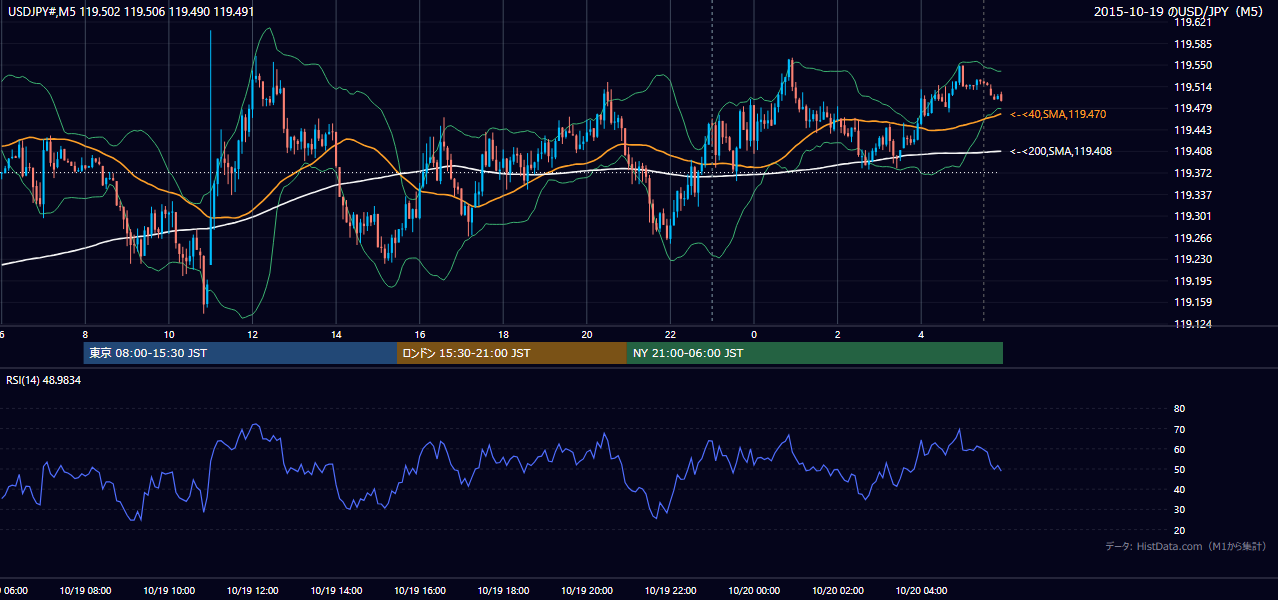Select the London 15:30-21:00 JST session bar

[512, 353]
